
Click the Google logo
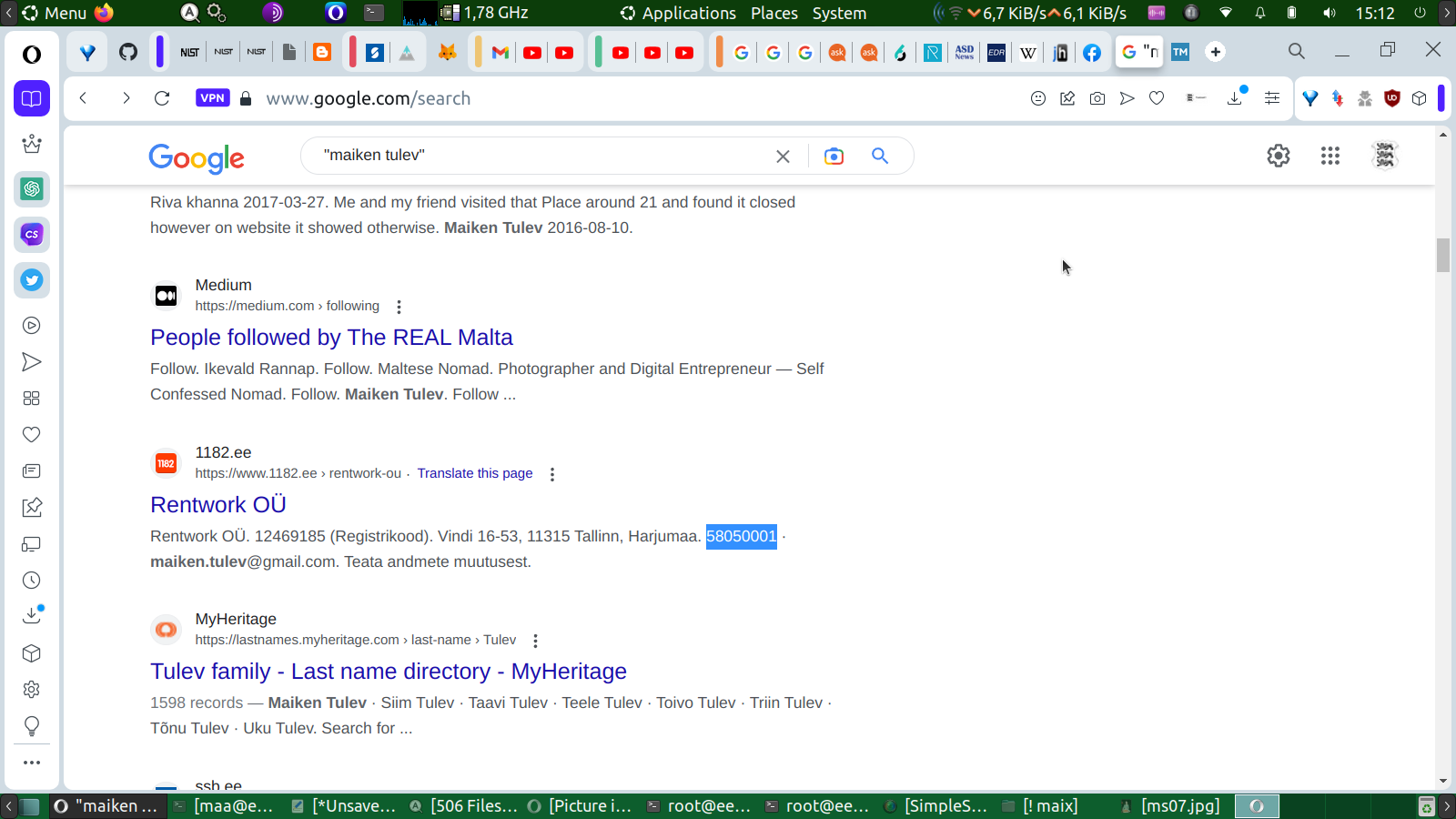[197, 157]
